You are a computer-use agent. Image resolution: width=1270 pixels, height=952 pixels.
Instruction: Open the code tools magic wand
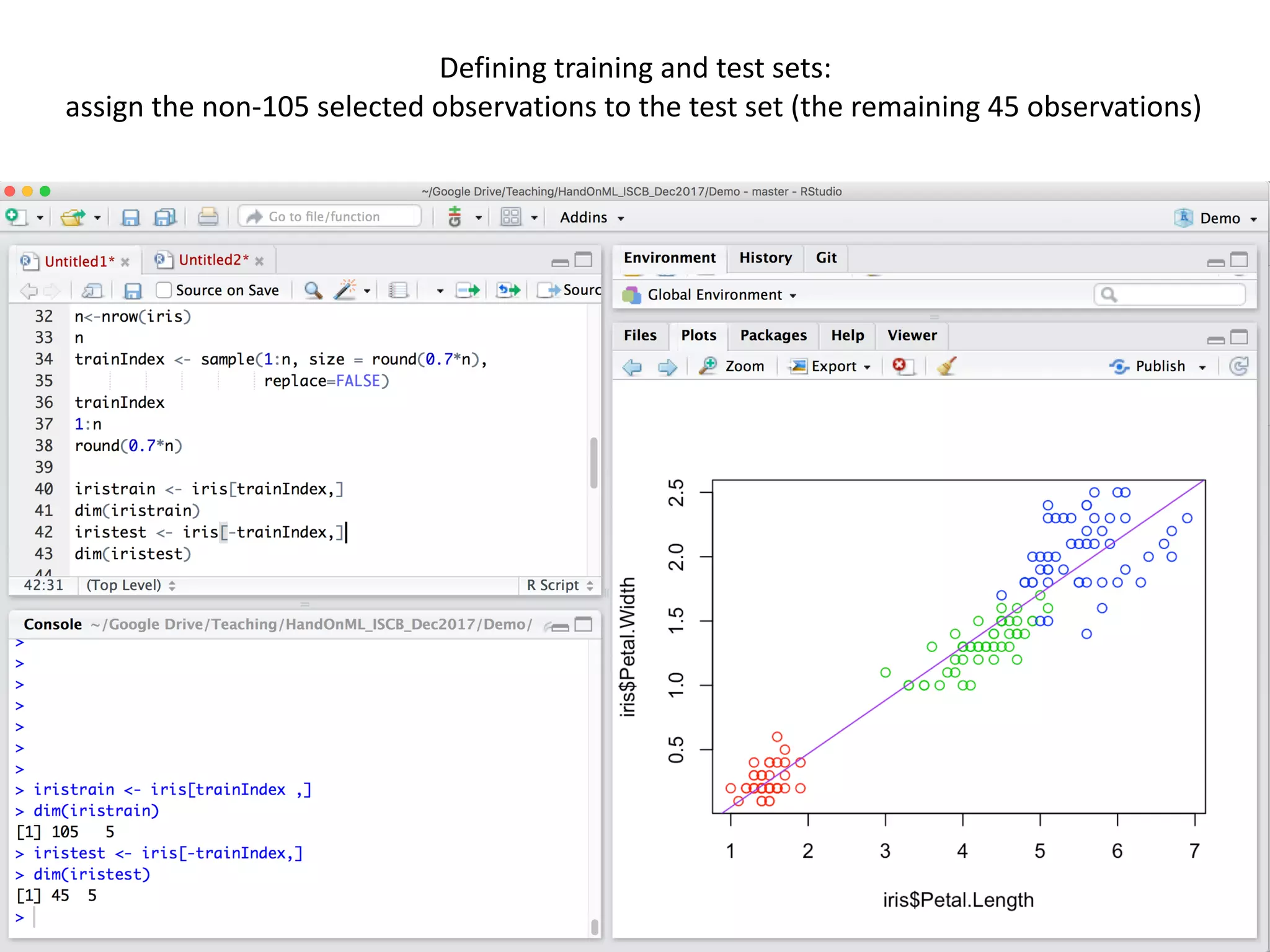(345, 289)
